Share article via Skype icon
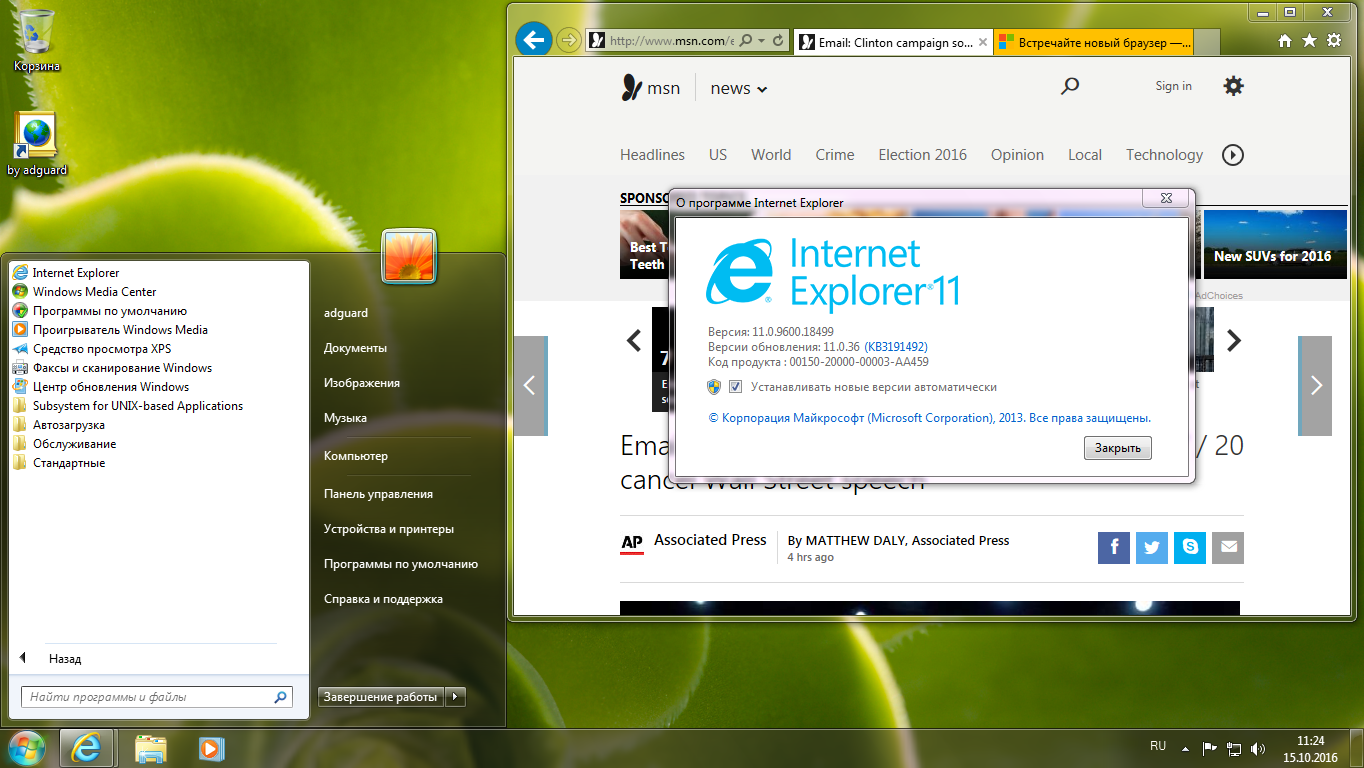Image resolution: width=1364 pixels, height=768 pixels. (1190, 547)
